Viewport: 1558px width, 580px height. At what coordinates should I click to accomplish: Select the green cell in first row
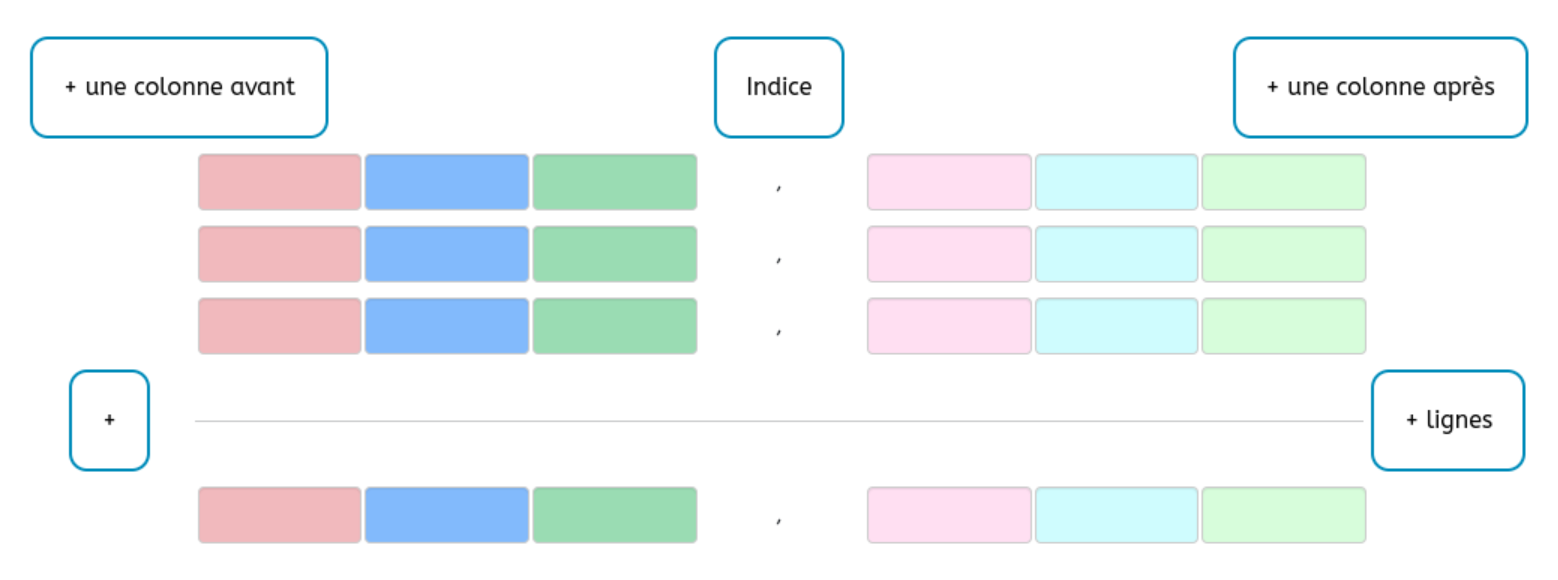coord(614,182)
